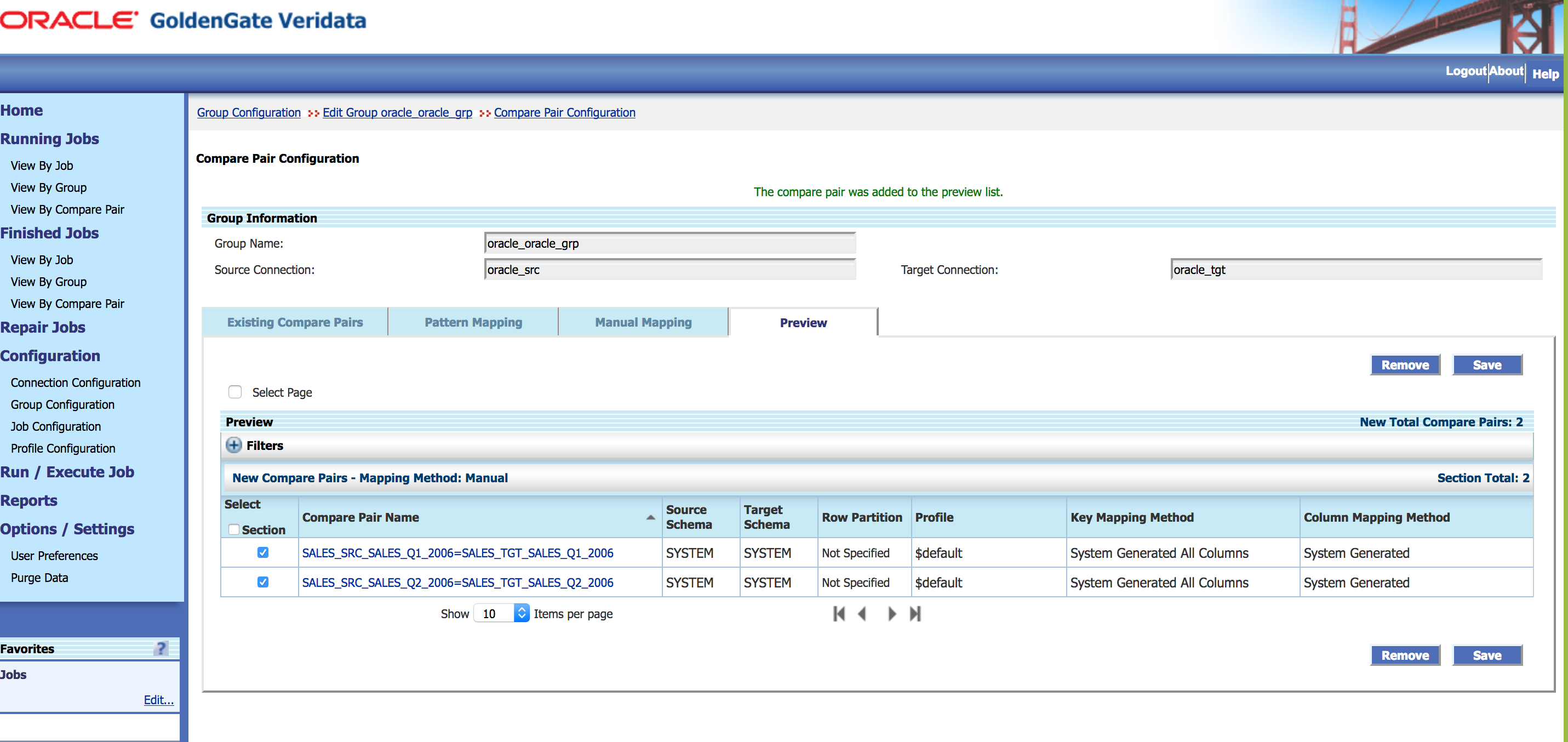The height and width of the screenshot is (742, 1568).
Task: Go to first page of results
Action: pos(839,614)
